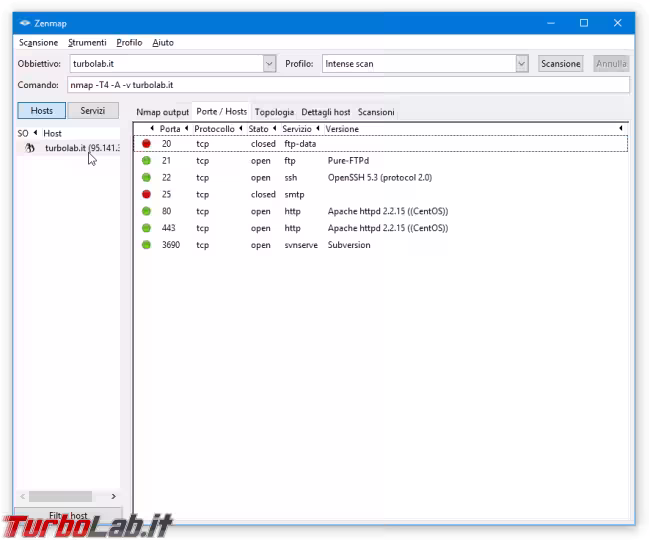Open the Aiuto menu
The image size is (650, 540).
(x=163, y=43)
